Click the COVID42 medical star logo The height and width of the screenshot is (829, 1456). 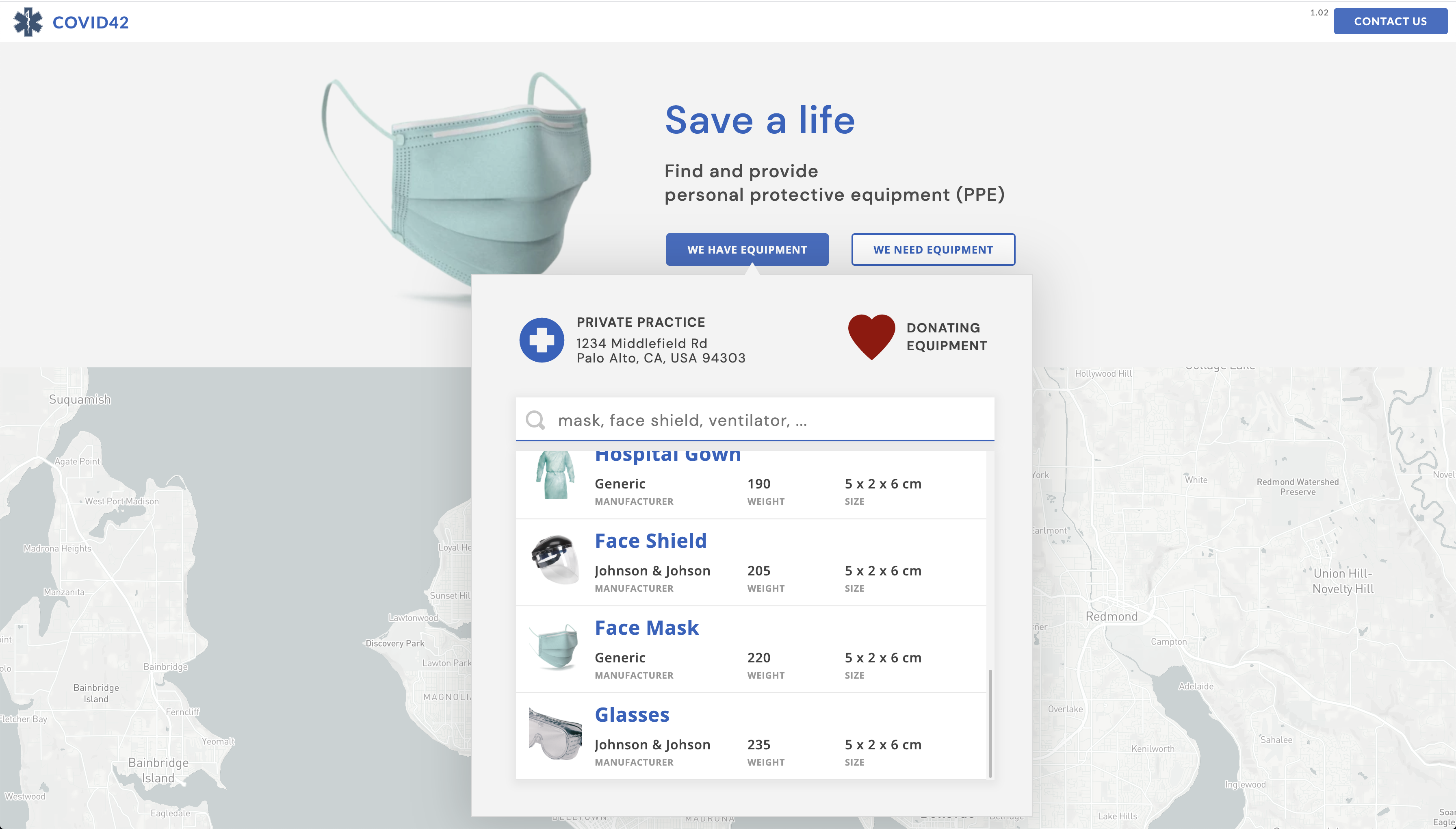28,22
